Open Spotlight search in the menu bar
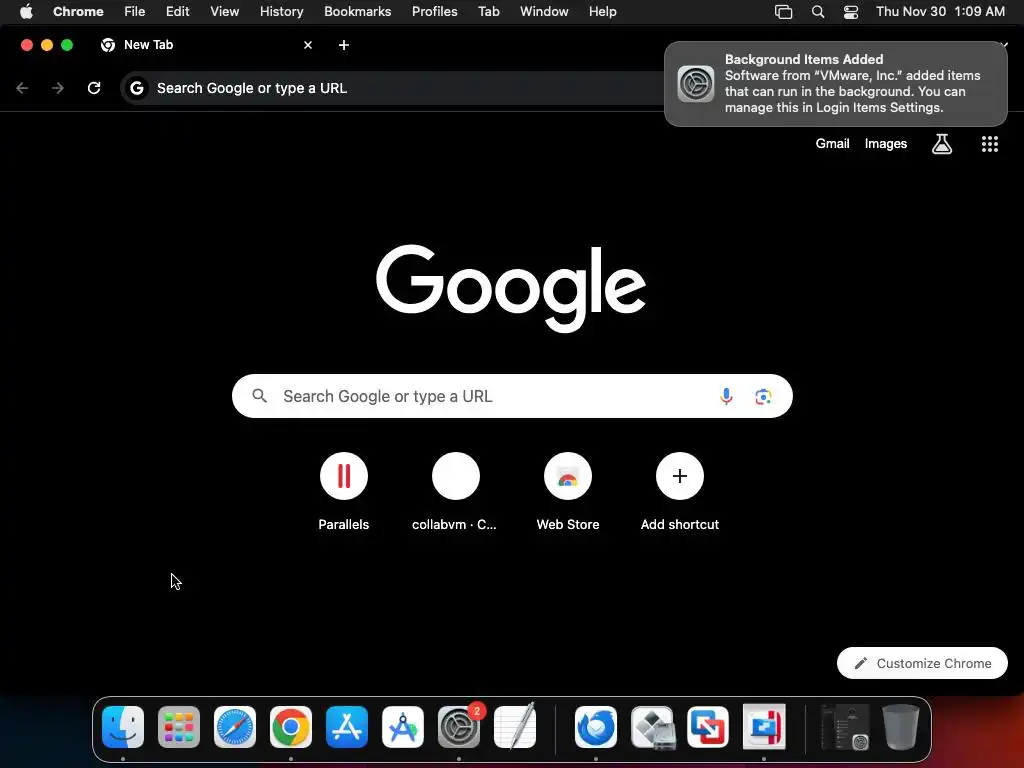 click(x=818, y=12)
